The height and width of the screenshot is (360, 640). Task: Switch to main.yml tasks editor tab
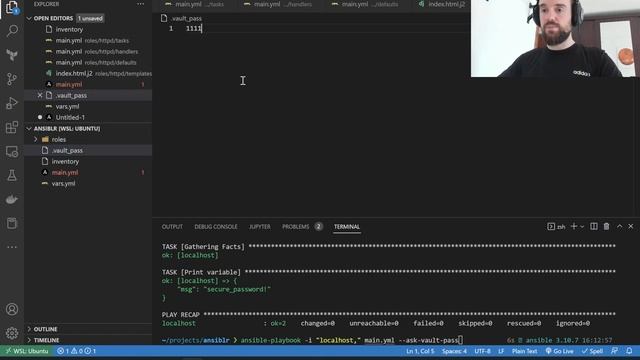point(195,4)
